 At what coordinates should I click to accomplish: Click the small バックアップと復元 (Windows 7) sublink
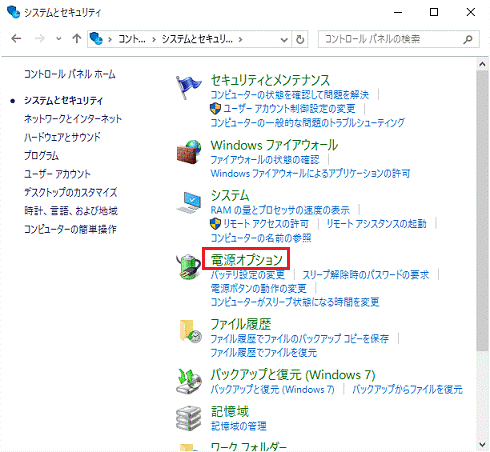click(272, 389)
